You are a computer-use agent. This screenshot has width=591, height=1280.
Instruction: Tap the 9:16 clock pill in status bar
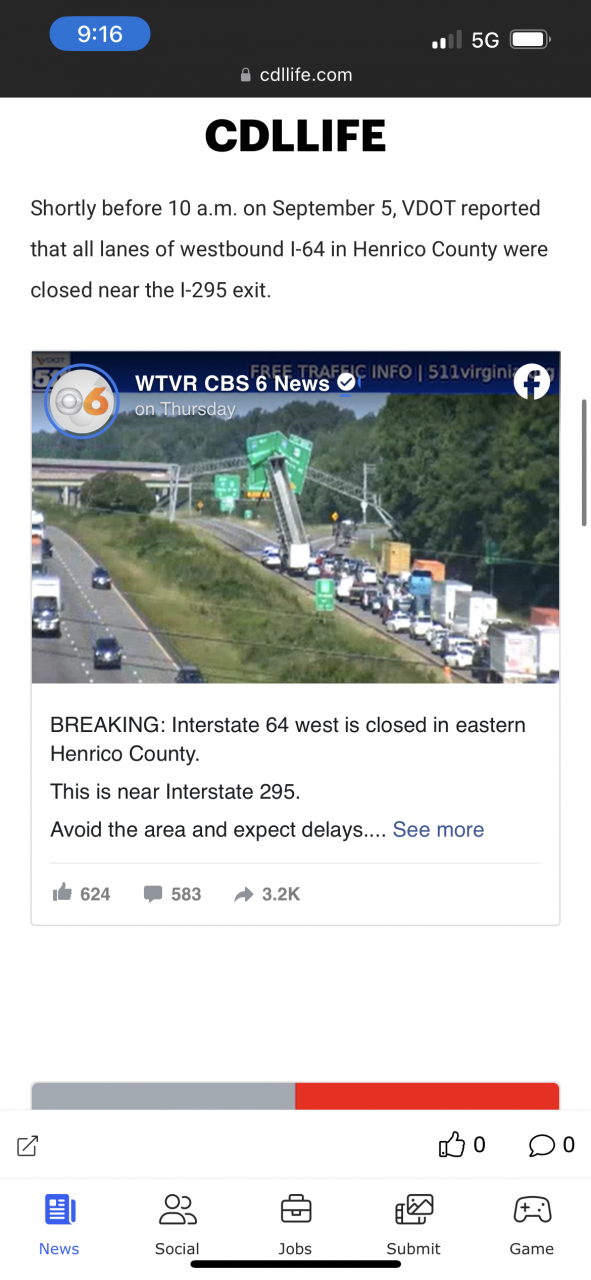pos(100,34)
